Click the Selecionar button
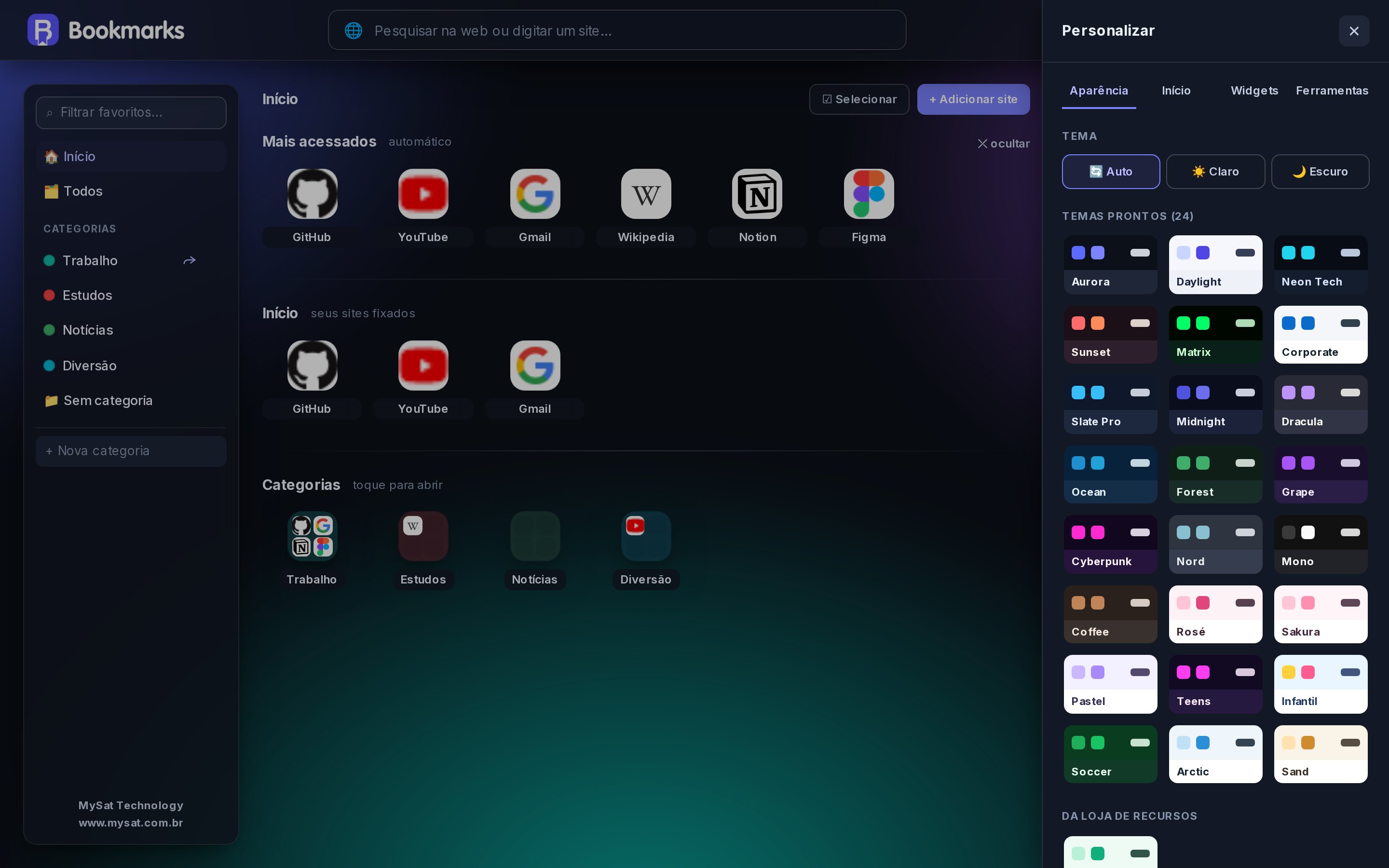This screenshot has width=1389, height=868. (x=859, y=99)
